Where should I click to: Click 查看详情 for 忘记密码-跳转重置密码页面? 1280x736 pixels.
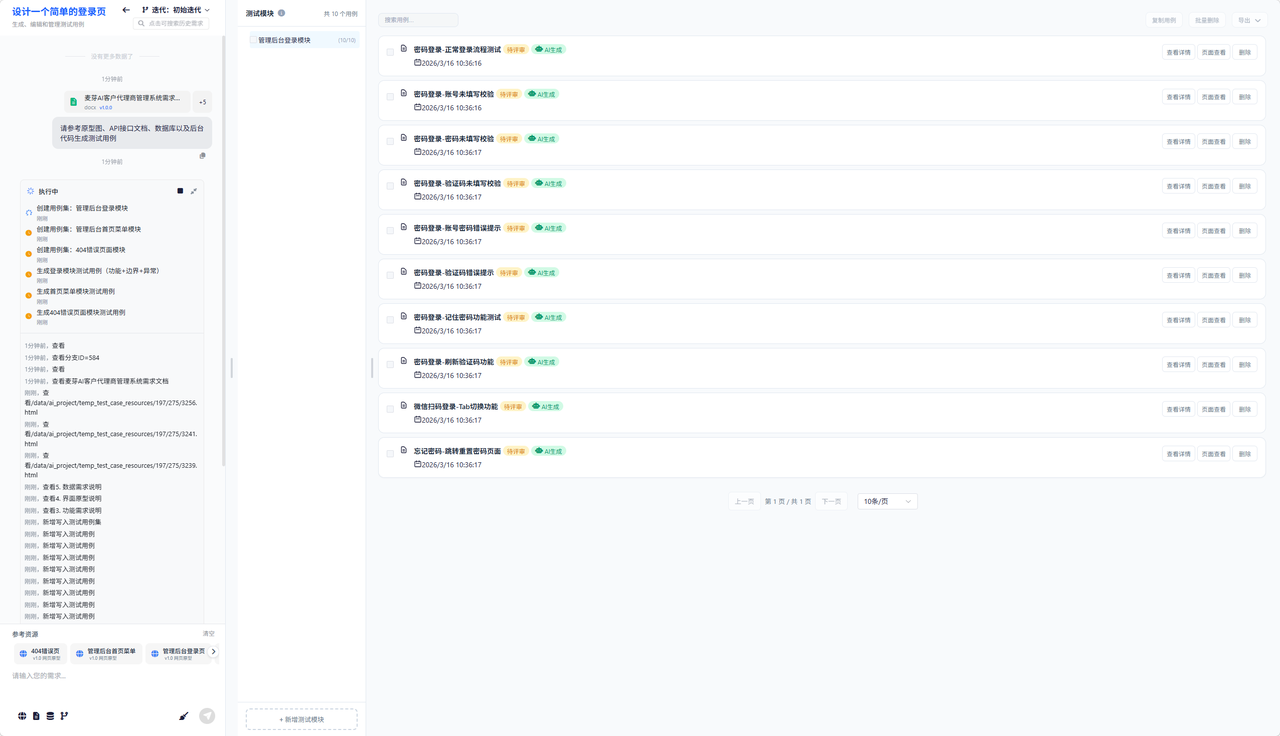(x=1178, y=454)
